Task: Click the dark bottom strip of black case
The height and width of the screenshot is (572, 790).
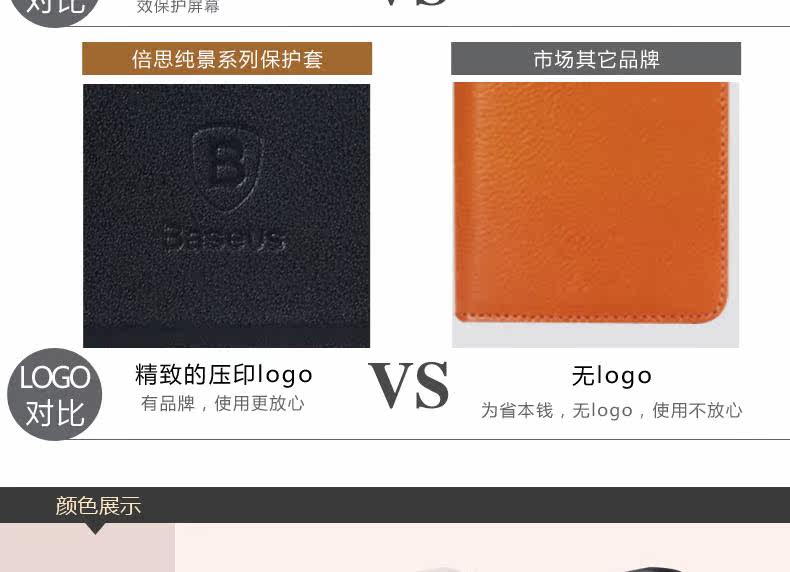Action: pos(227,334)
